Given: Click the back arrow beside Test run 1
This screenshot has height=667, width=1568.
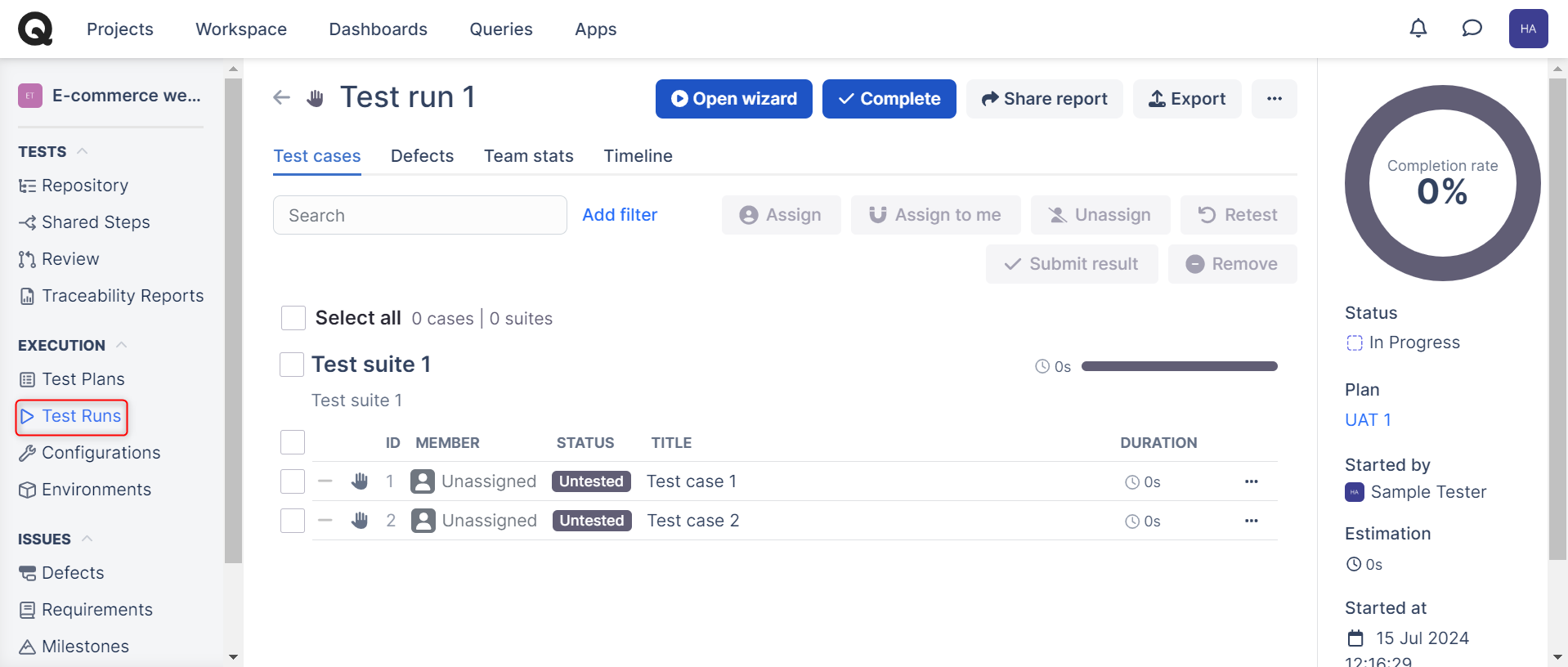Looking at the screenshot, I should click(x=282, y=98).
